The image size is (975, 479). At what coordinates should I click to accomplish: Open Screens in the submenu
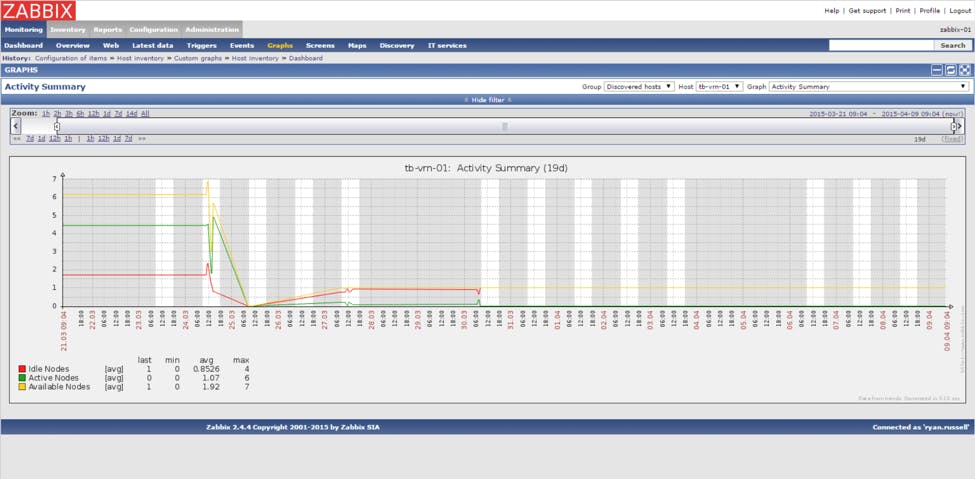[320, 45]
